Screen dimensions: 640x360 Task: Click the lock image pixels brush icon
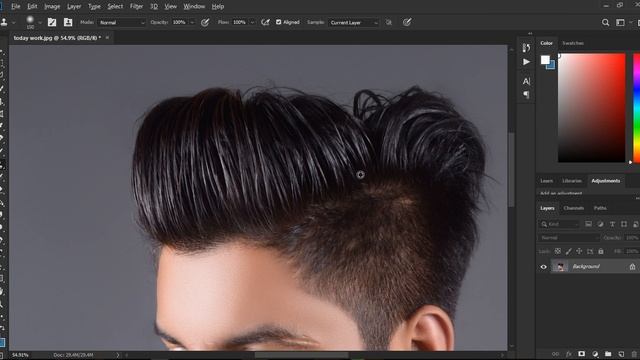pos(569,251)
